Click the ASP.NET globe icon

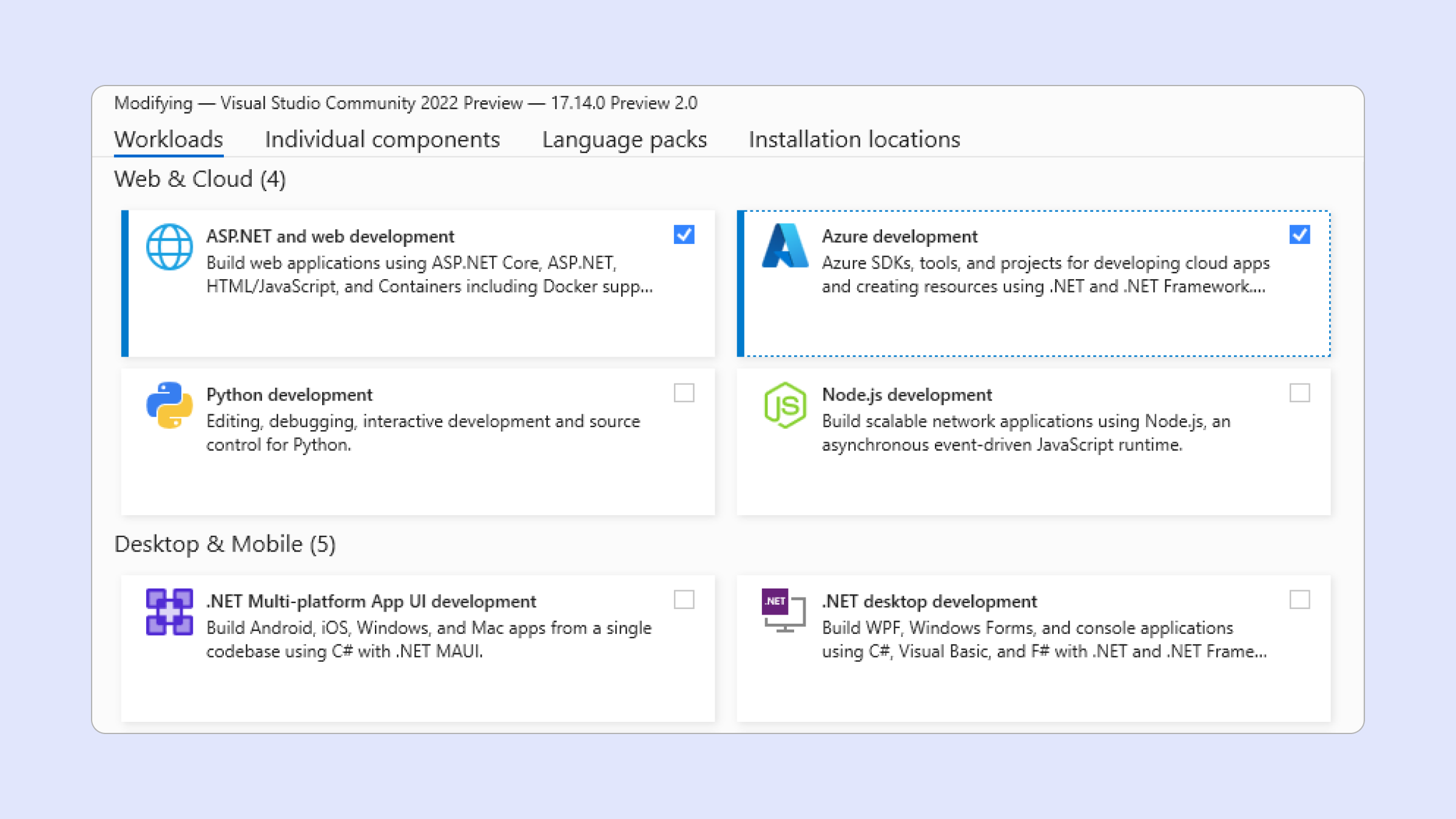(x=169, y=246)
